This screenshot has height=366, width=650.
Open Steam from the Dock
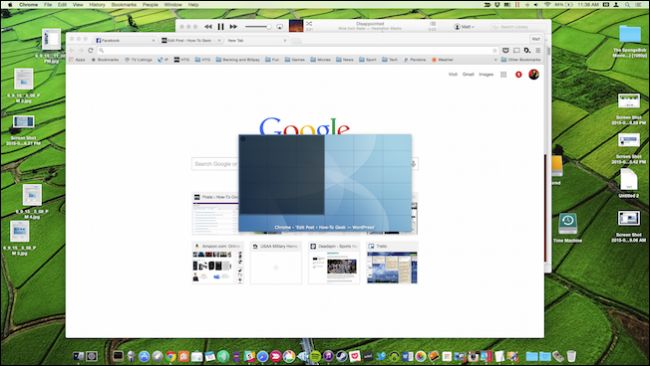coord(342,356)
